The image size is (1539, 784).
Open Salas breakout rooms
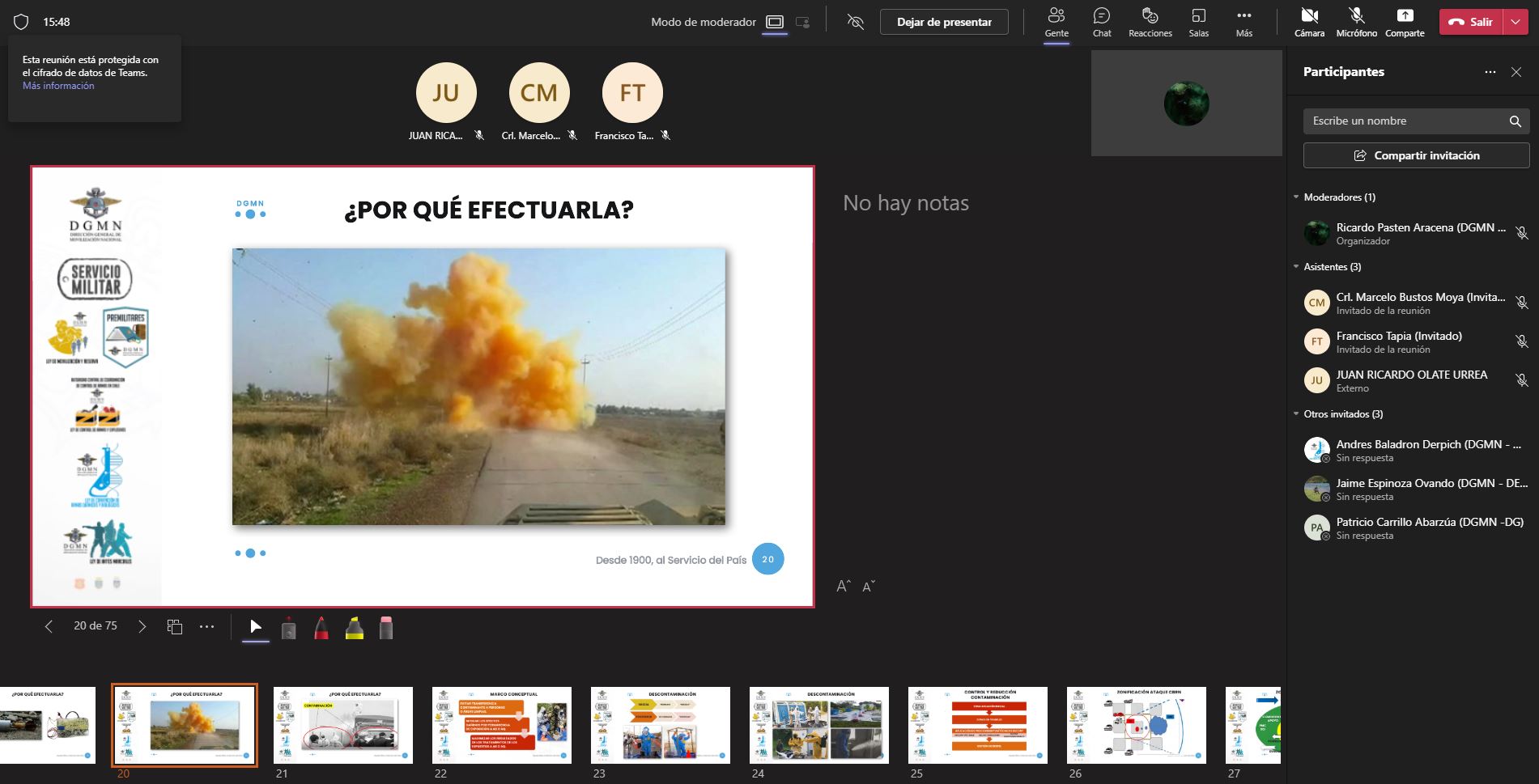pyautogui.click(x=1198, y=22)
